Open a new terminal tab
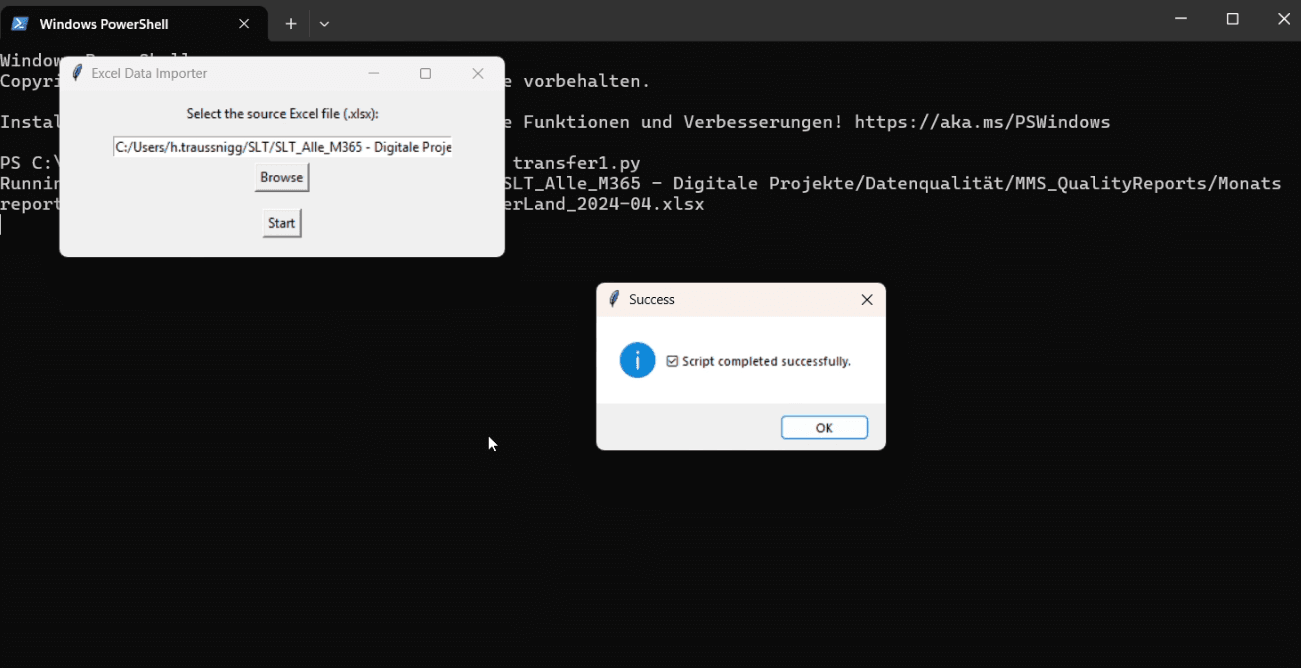 [x=291, y=24]
